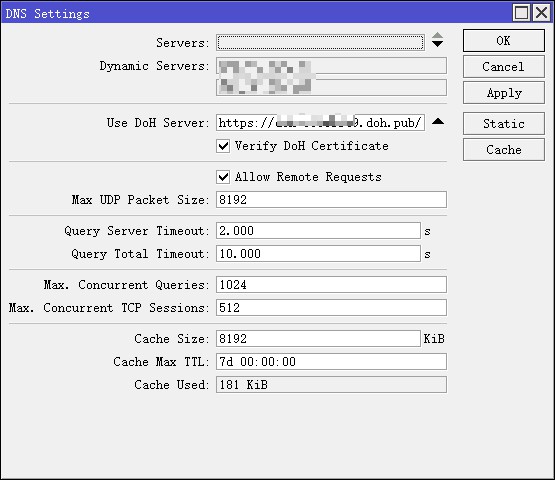Click Max UDP Packet Size field
This screenshot has width=555, height=480.
pos(331,200)
